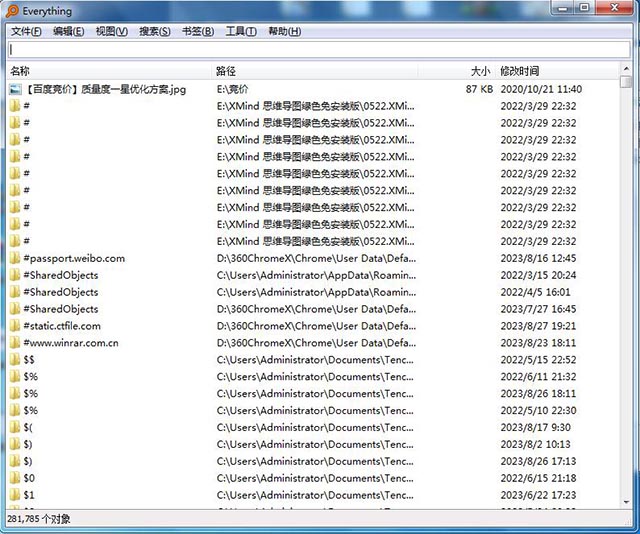Sort results by the 修改时间 column header

pos(557,71)
